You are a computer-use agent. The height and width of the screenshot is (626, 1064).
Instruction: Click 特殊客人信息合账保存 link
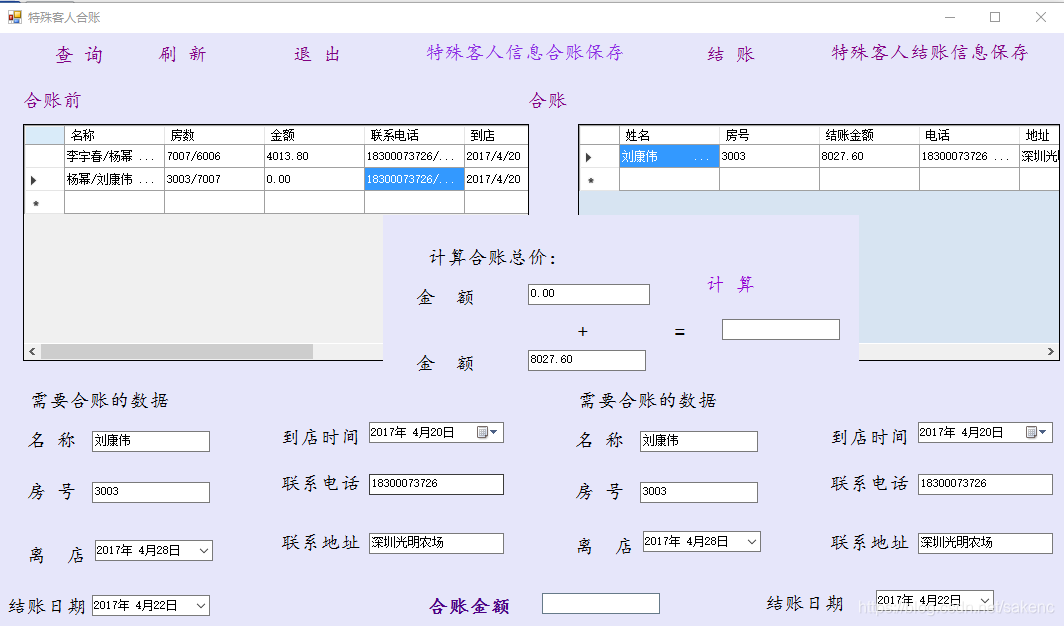tap(524, 53)
